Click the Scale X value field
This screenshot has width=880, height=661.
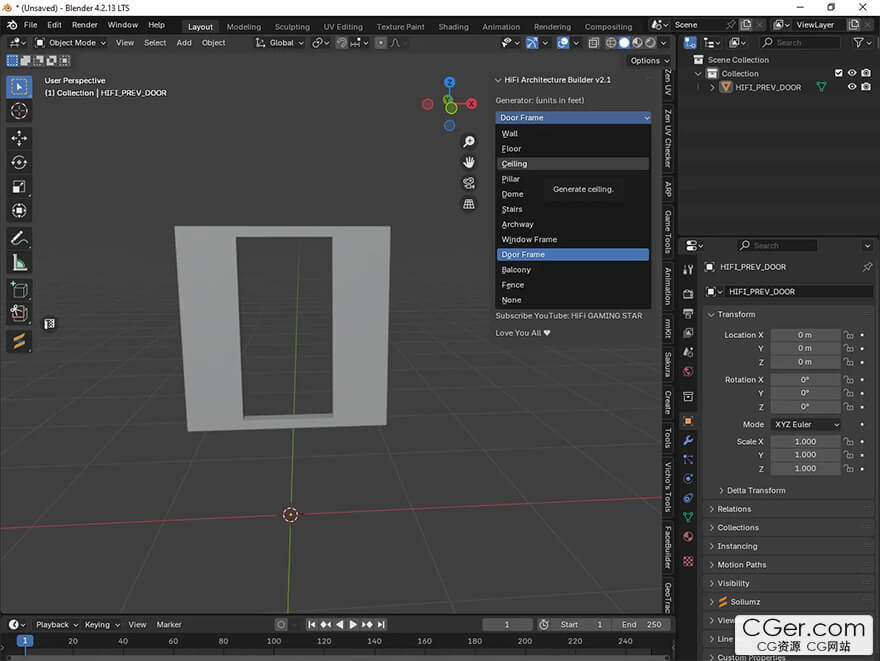pos(805,442)
